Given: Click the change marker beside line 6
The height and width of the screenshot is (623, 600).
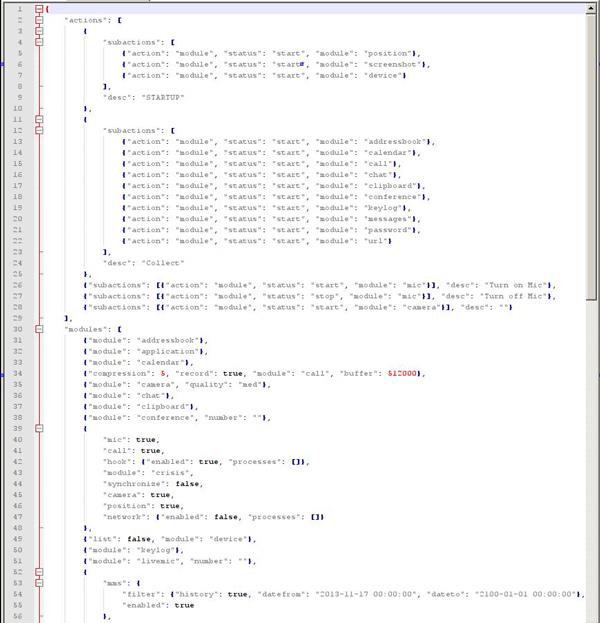Looking at the screenshot, I should coord(2,64).
